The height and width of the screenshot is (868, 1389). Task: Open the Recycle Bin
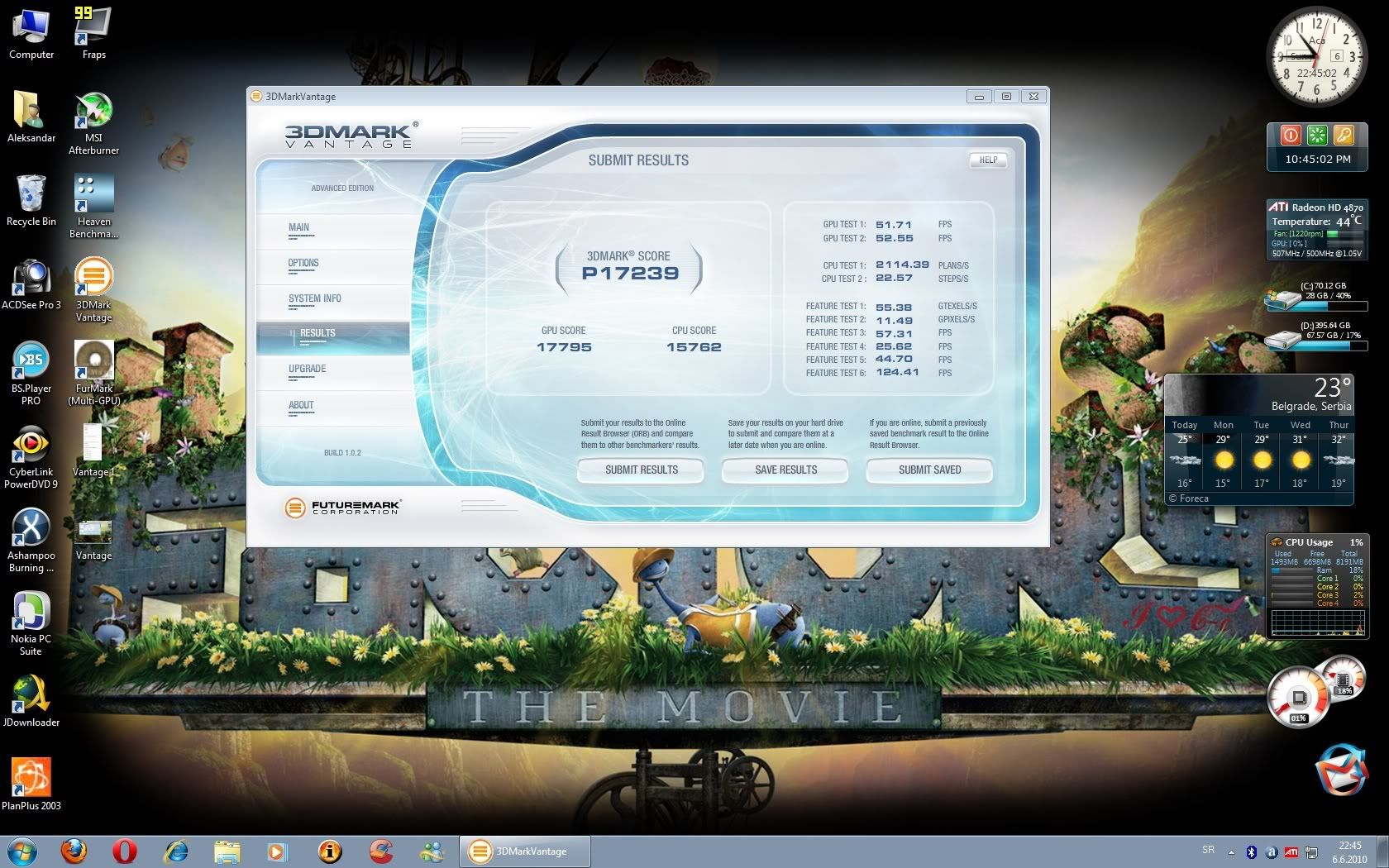point(31,201)
